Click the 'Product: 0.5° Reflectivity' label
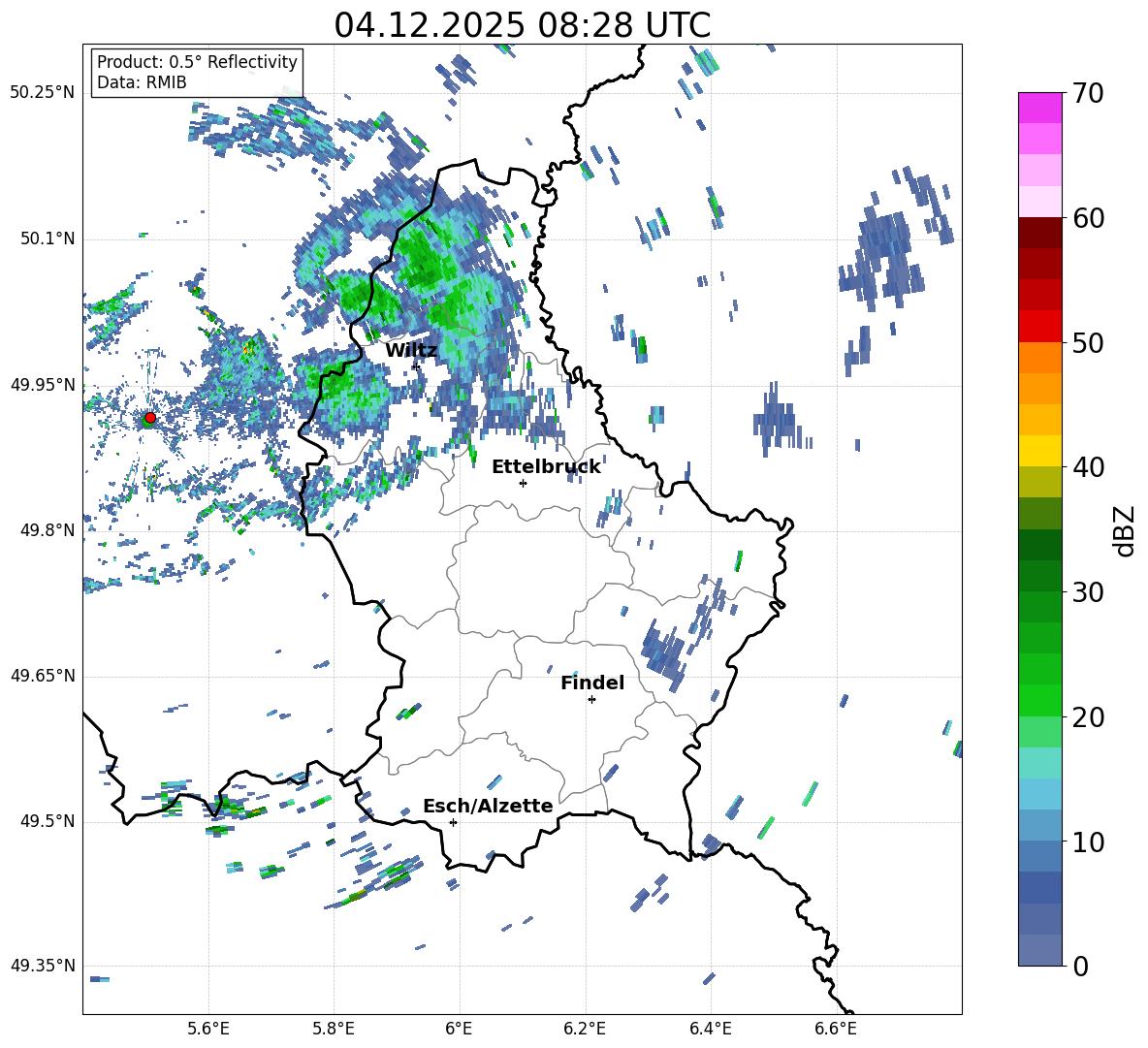The width and height of the screenshot is (1148, 1048). (197, 62)
